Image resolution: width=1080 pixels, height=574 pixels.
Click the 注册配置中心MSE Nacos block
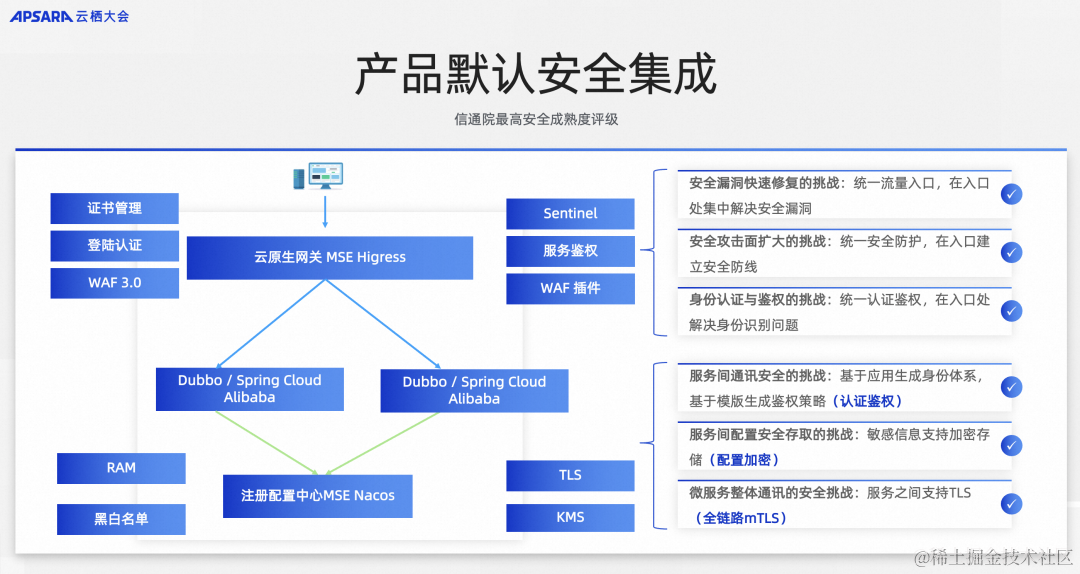(x=318, y=495)
